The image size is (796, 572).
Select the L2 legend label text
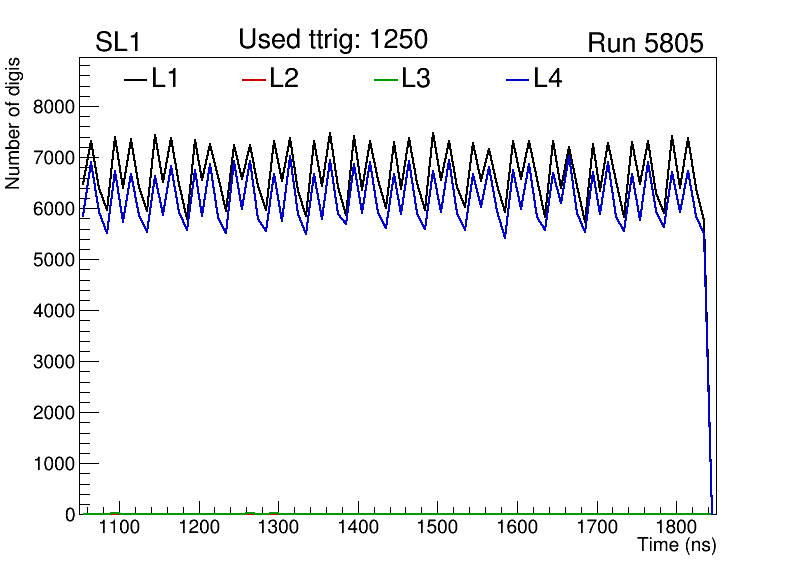click(x=284, y=78)
